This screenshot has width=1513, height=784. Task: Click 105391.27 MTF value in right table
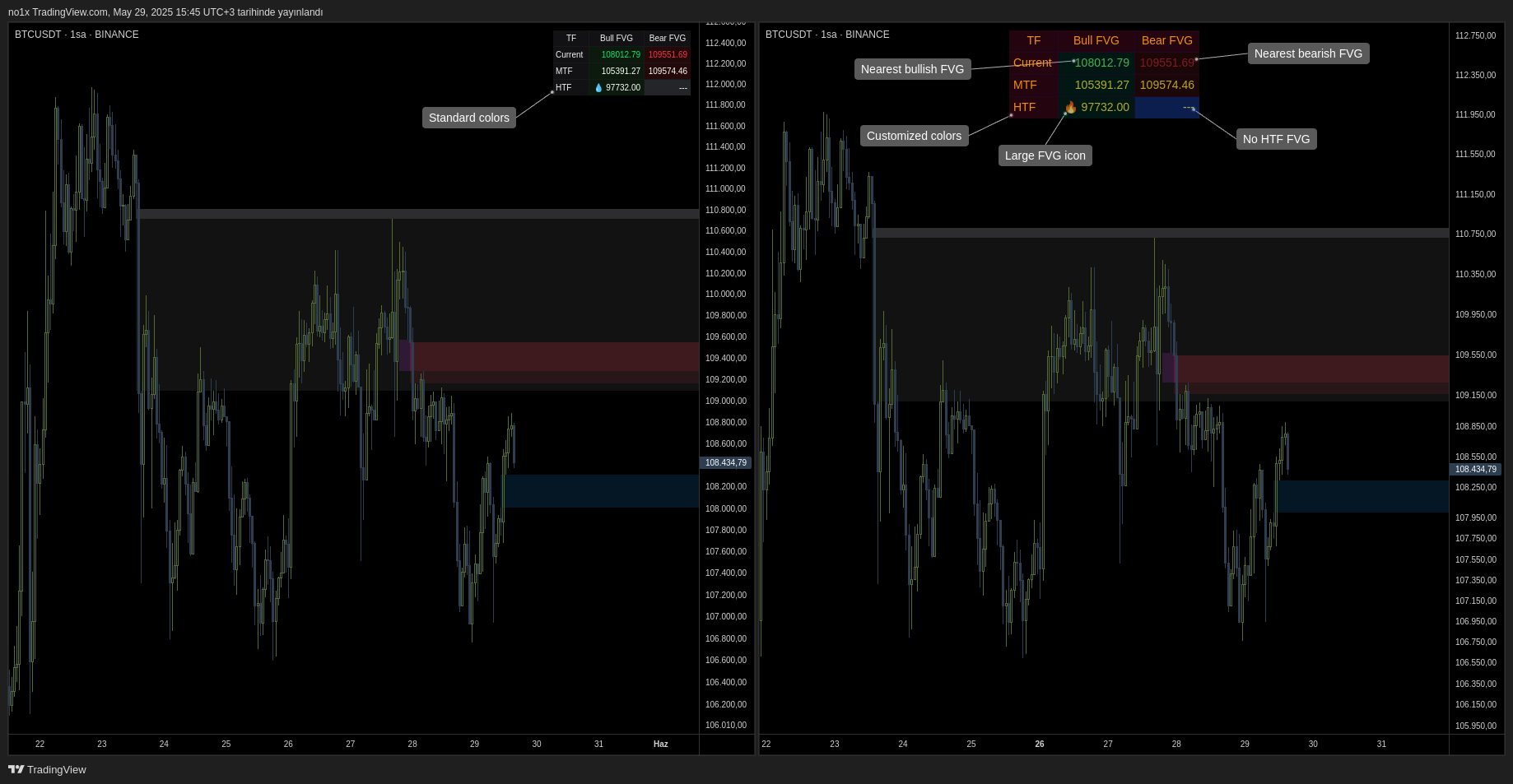[x=1102, y=85]
